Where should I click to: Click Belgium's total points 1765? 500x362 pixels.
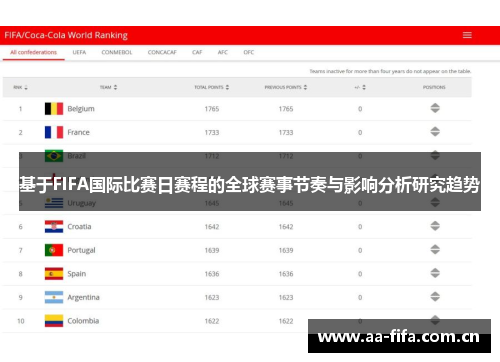tap(212, 109)
